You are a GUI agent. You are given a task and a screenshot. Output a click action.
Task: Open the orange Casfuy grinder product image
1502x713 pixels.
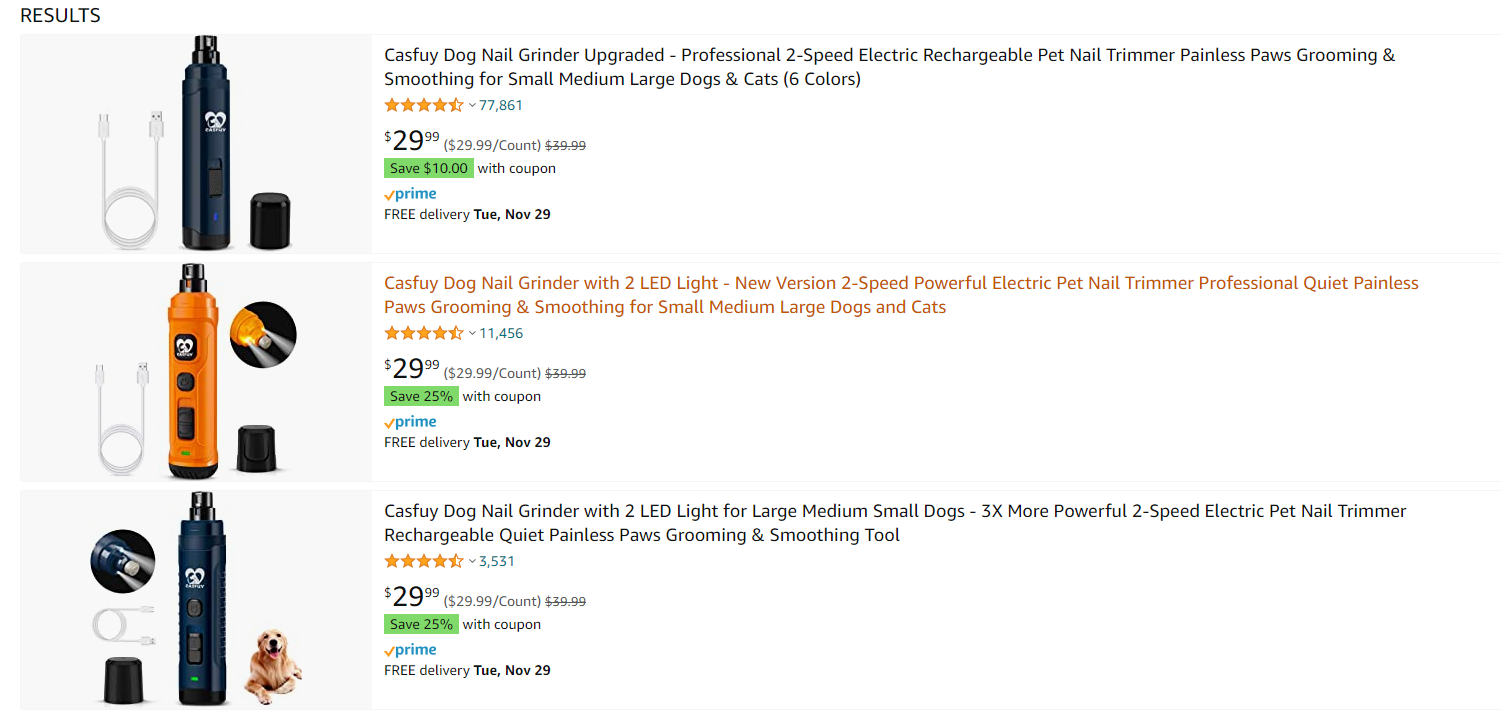pos(196,371)
